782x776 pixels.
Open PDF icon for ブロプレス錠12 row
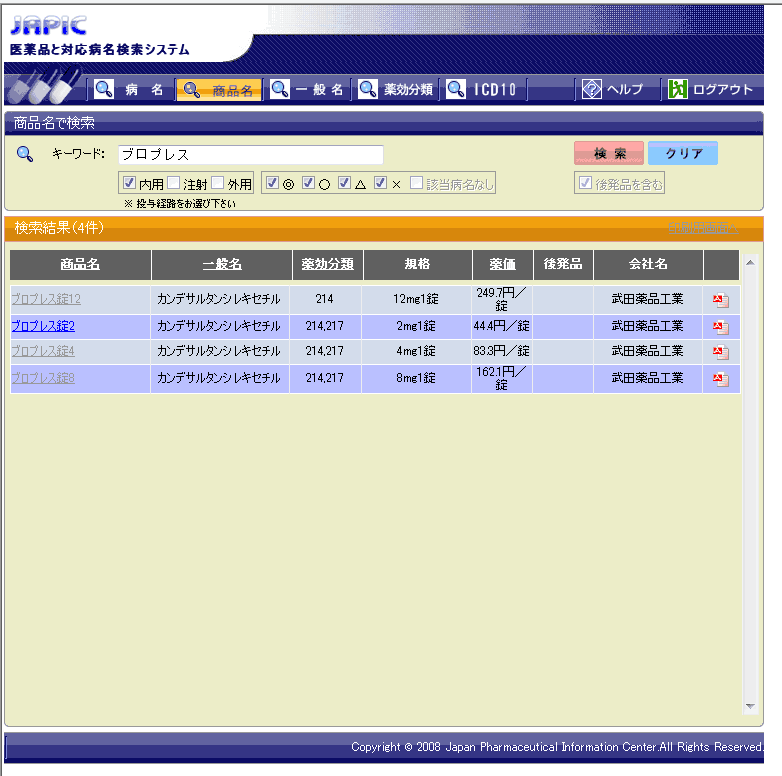click(x=720, y=299)
